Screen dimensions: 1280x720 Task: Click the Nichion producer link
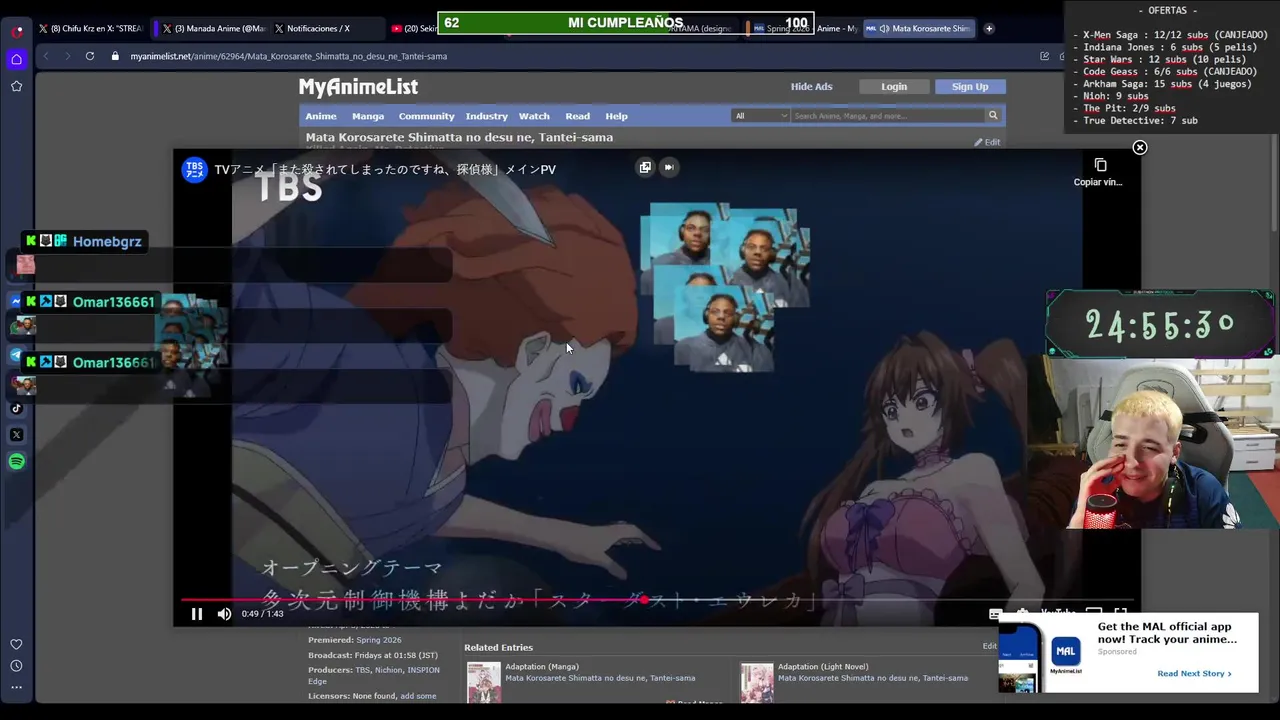388,670
